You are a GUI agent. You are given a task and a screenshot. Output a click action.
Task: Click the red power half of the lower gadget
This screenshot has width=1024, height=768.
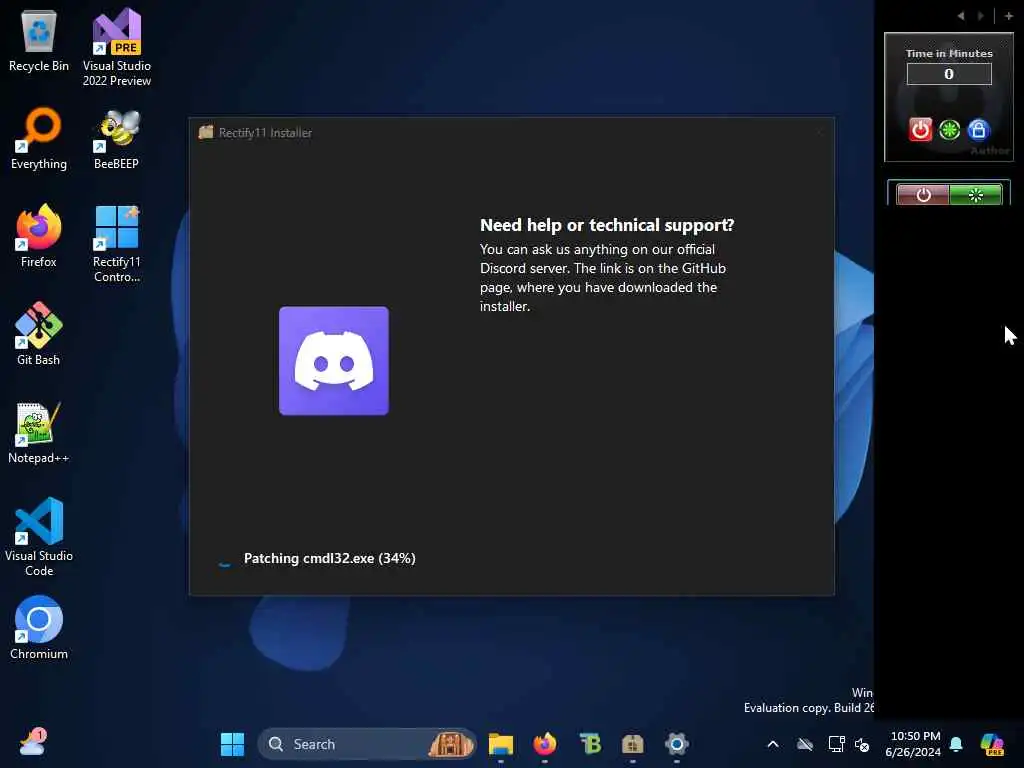click(923, 195)
